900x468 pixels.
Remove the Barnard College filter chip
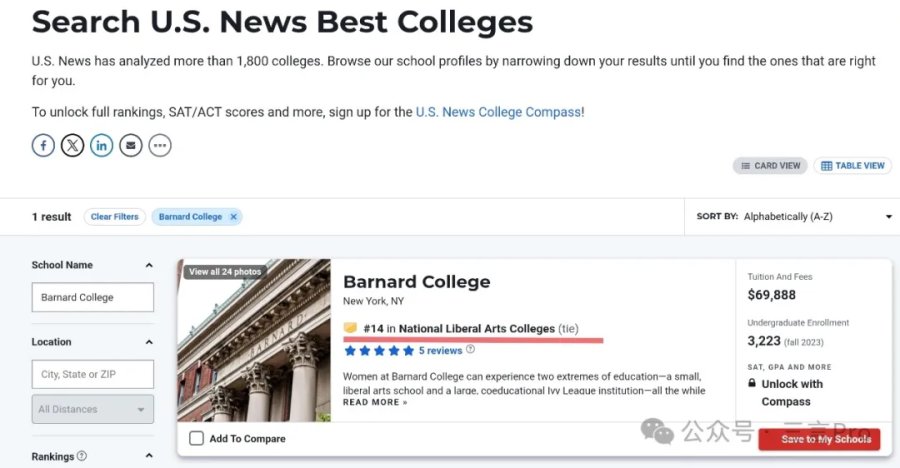[234, 216]
